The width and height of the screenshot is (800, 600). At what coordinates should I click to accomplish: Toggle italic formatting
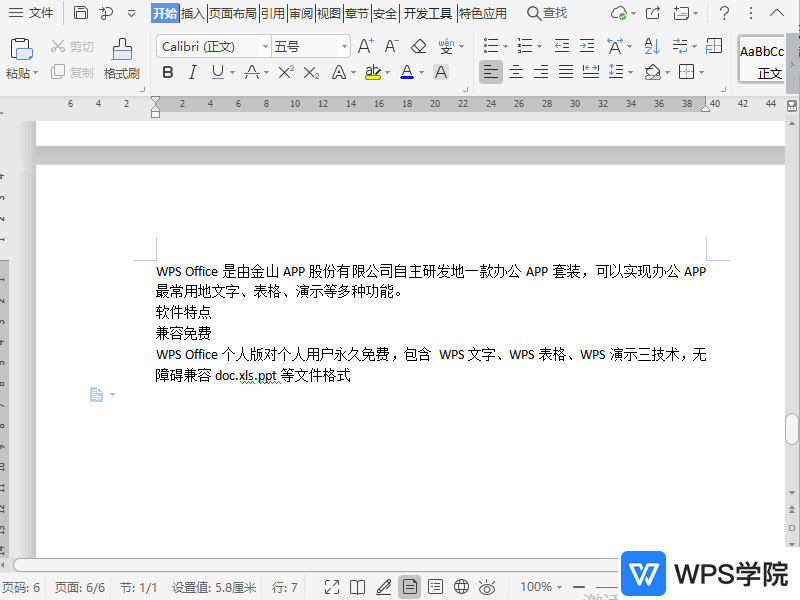pos(192,72)
